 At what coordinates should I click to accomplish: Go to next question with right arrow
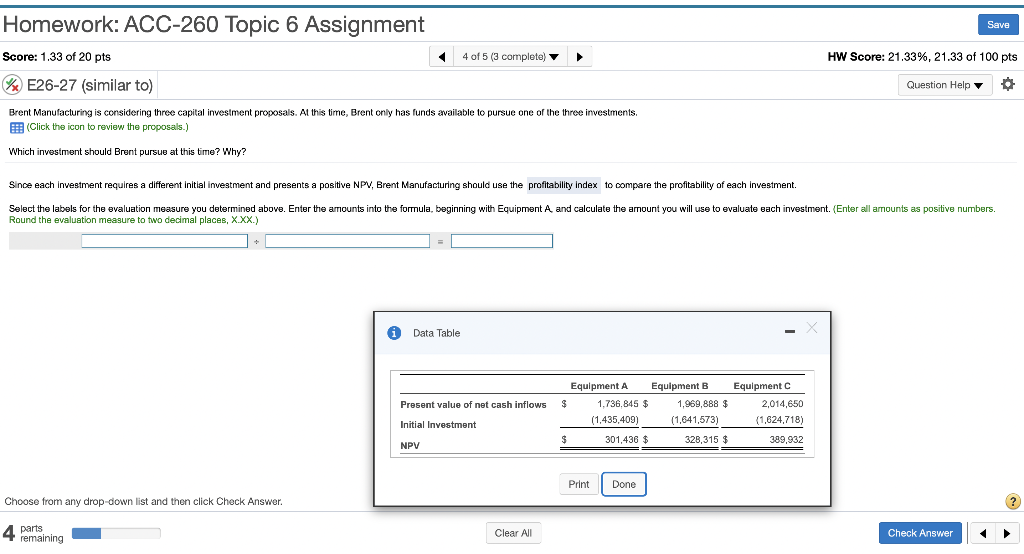[579, 57]
